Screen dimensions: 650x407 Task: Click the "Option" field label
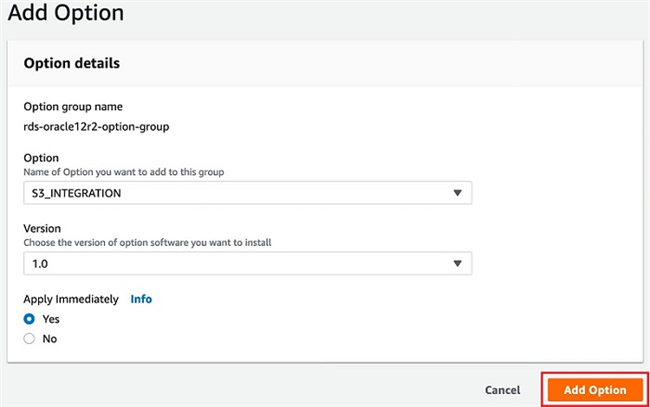pos(41,158)
